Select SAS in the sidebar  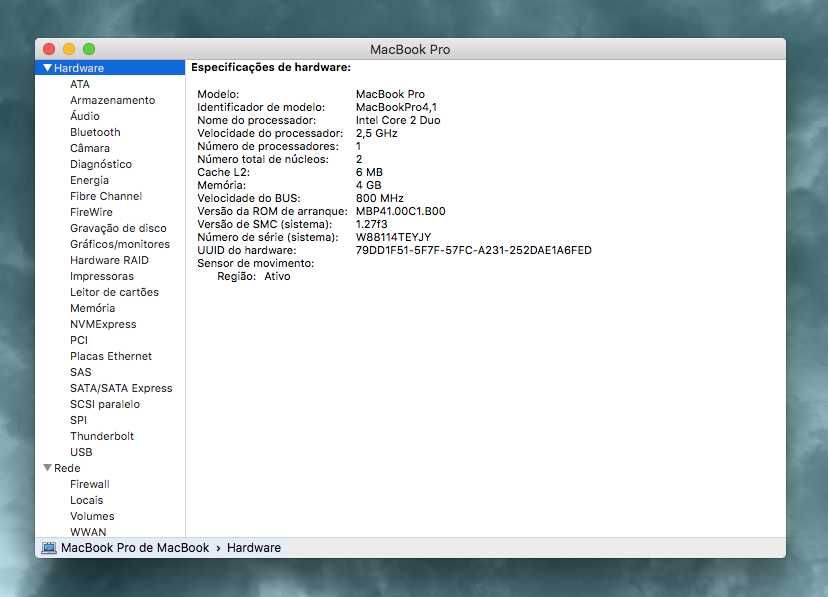80,372
